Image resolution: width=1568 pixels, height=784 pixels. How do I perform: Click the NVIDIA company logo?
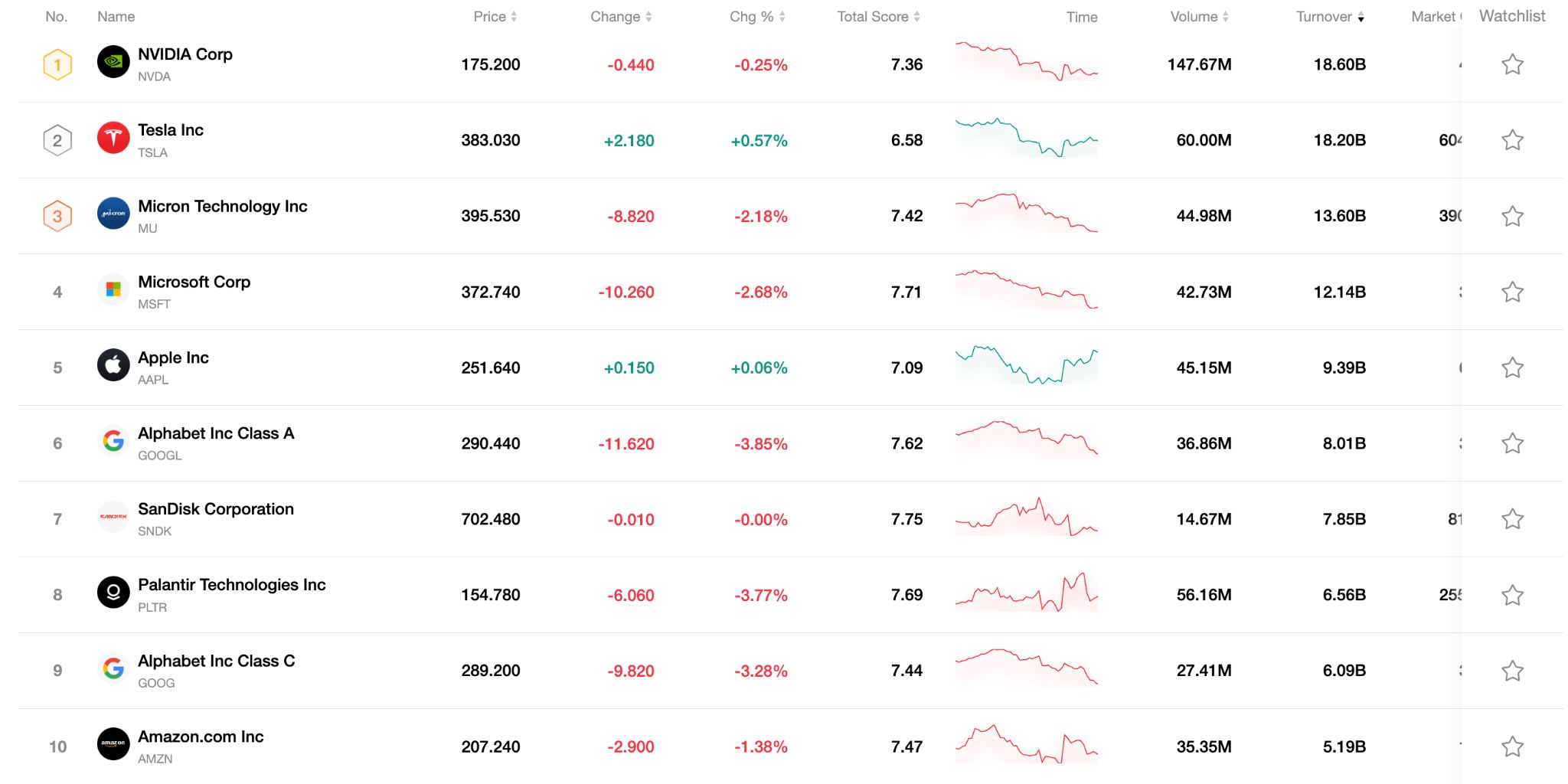(x=113, y=64)
